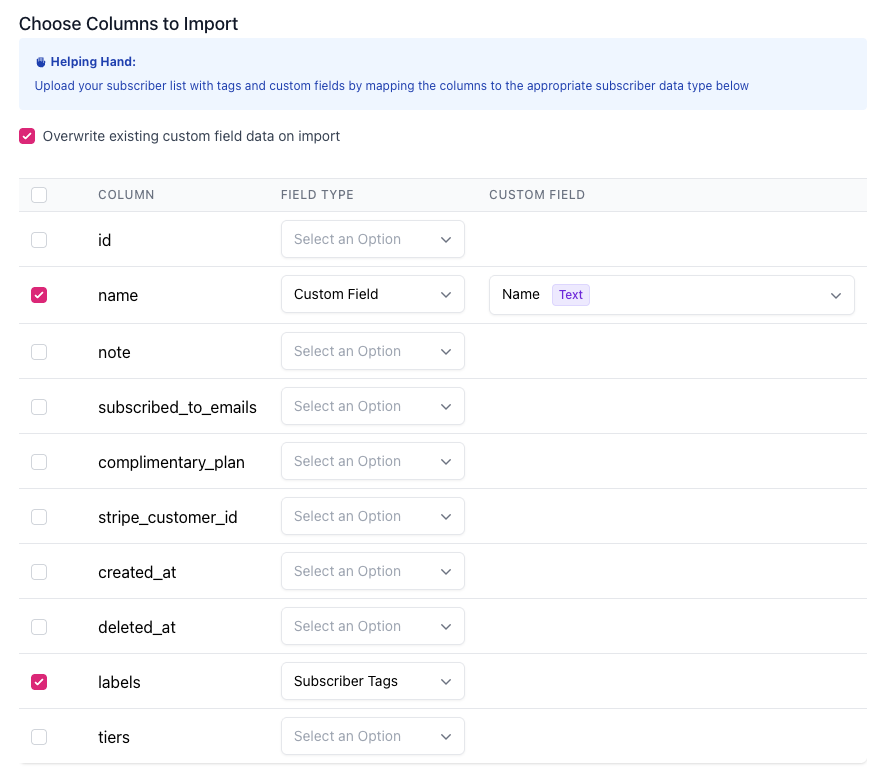Screen dimensions: 885x769
Task: Click the purple Text badge
Action: pyautogui.click(x=571, y=295)
